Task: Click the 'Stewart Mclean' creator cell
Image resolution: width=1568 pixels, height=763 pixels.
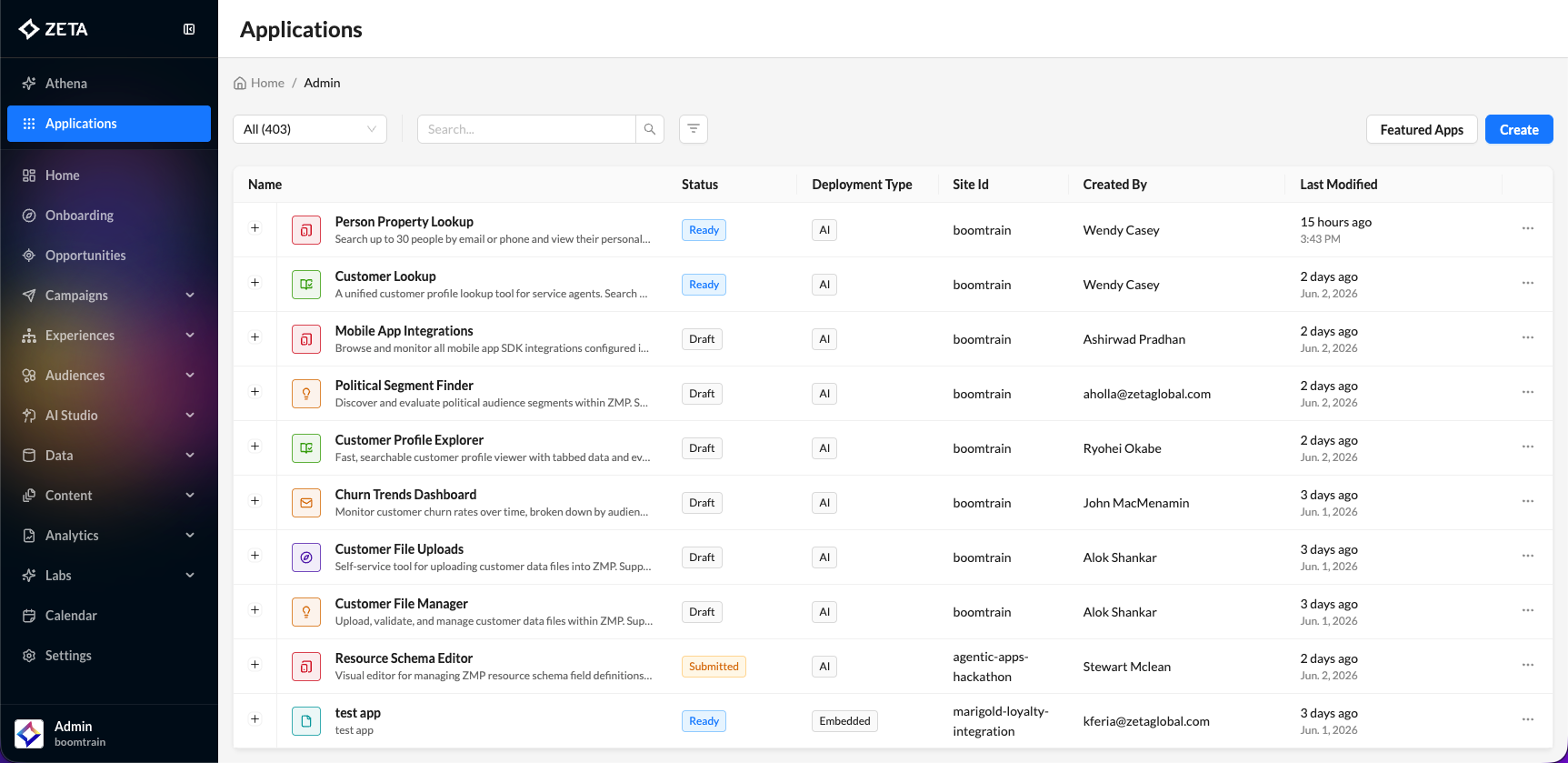Action: pyautogui.click(x=1126, y=667)
